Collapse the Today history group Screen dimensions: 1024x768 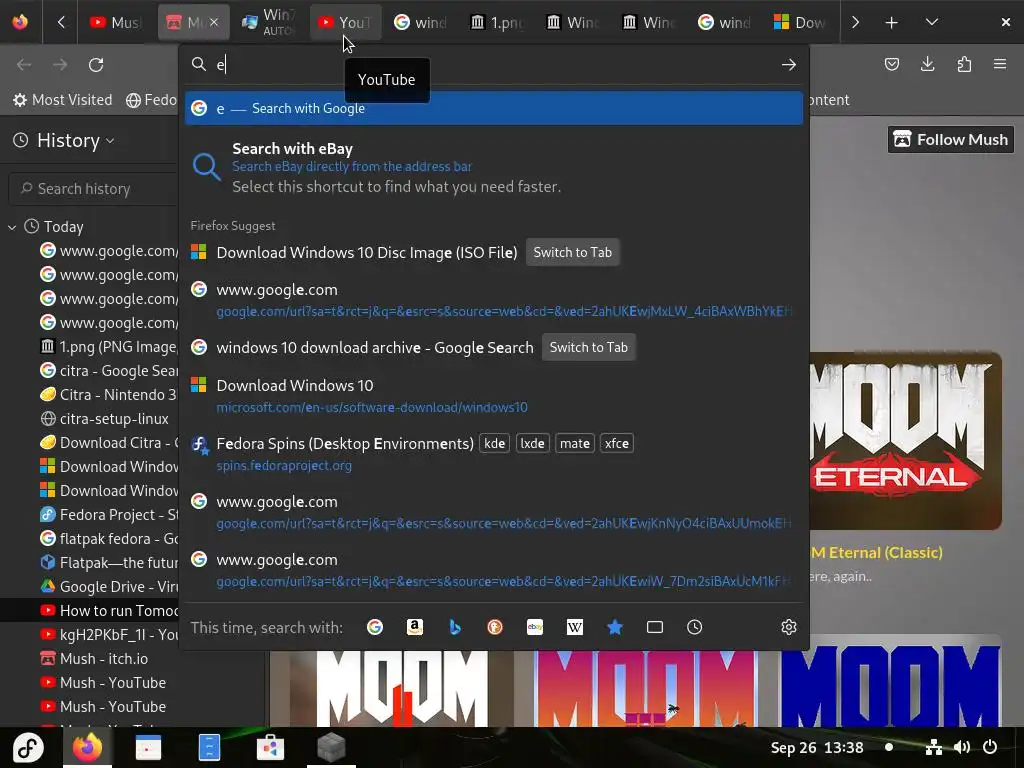12,227
